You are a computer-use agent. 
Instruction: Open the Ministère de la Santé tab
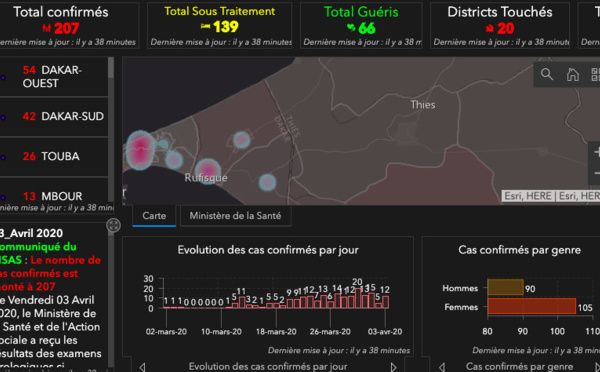pos(235,216)
